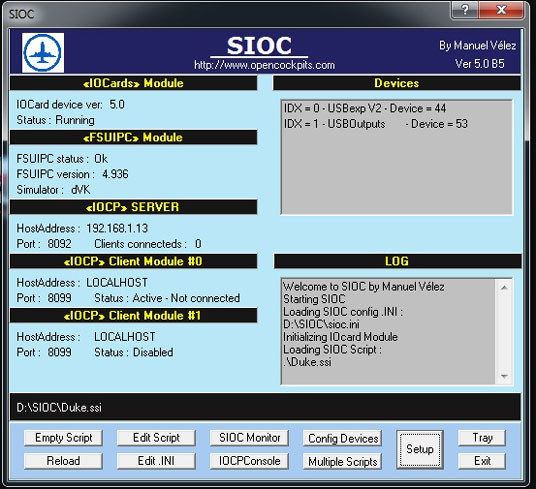The width and height of the screenshot is (536, 489).
Task: Click the airplane logo icon
Action: [43, 53]
